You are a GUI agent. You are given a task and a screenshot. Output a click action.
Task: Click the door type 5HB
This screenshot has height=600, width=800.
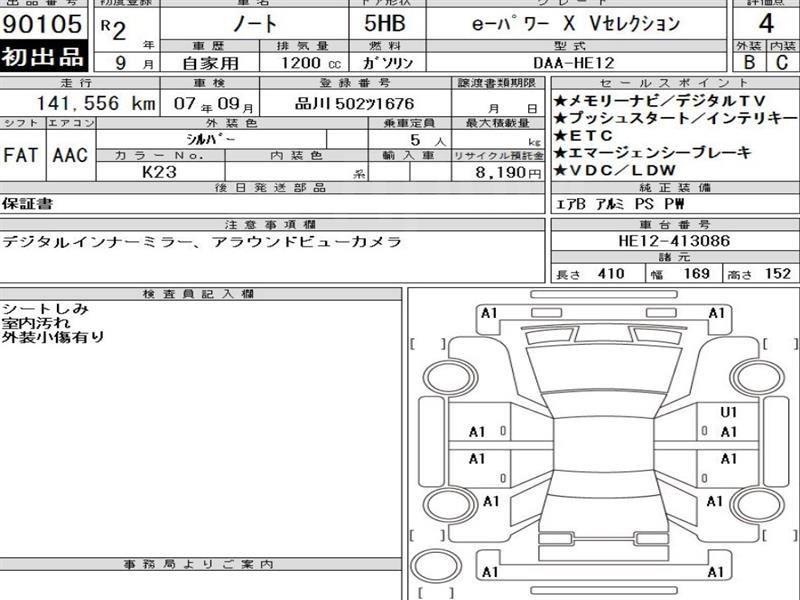coord(385,24)
